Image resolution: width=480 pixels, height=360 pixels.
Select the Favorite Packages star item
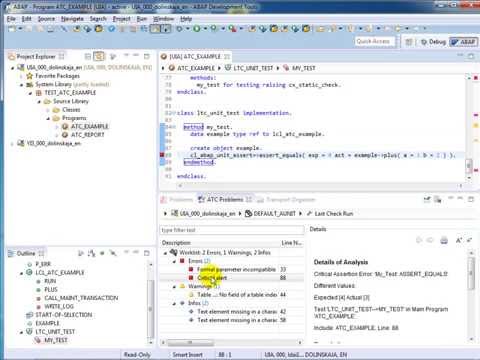(x=53, y=76)
